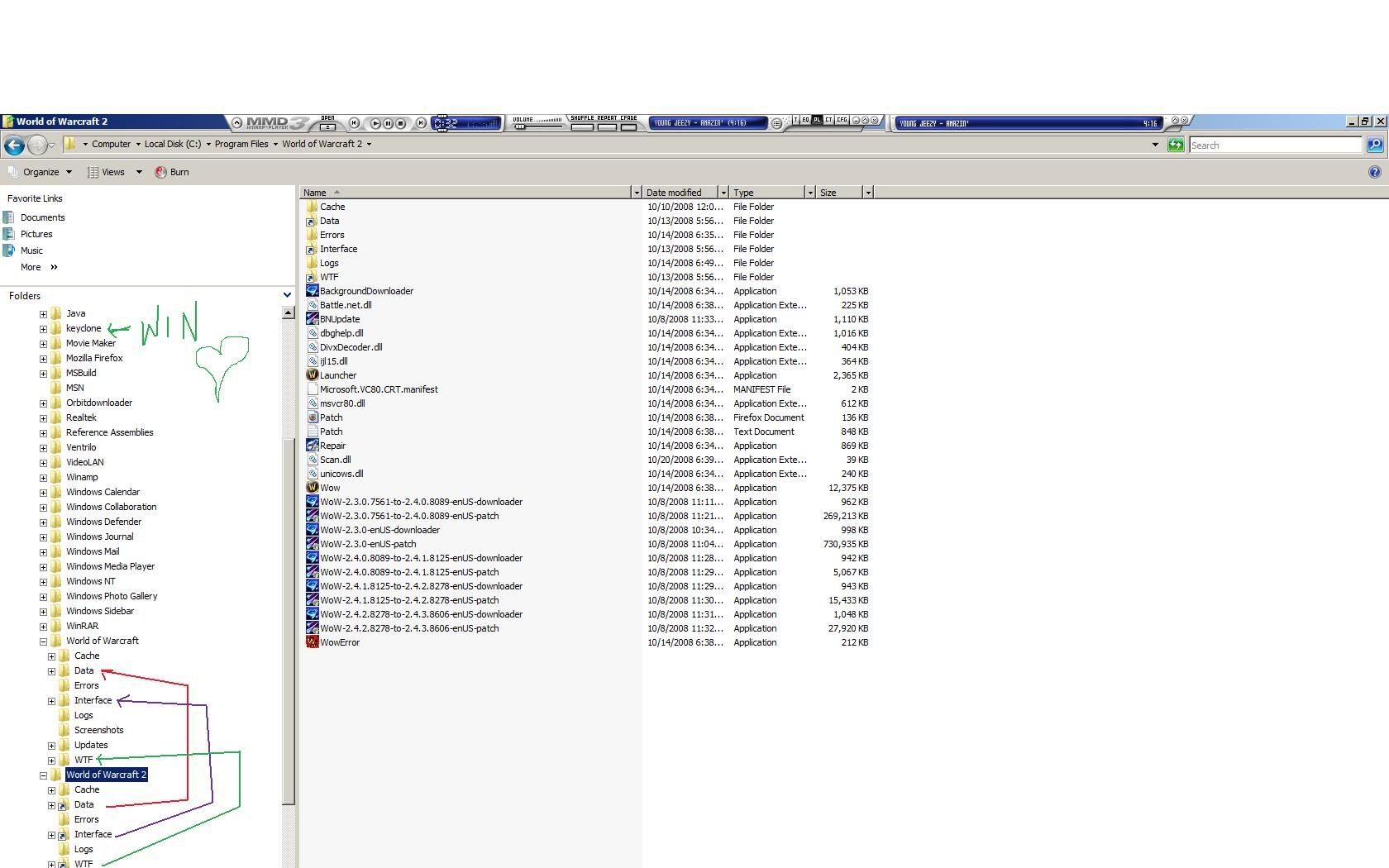Open the Type column filter dropdown

point(810,192)
